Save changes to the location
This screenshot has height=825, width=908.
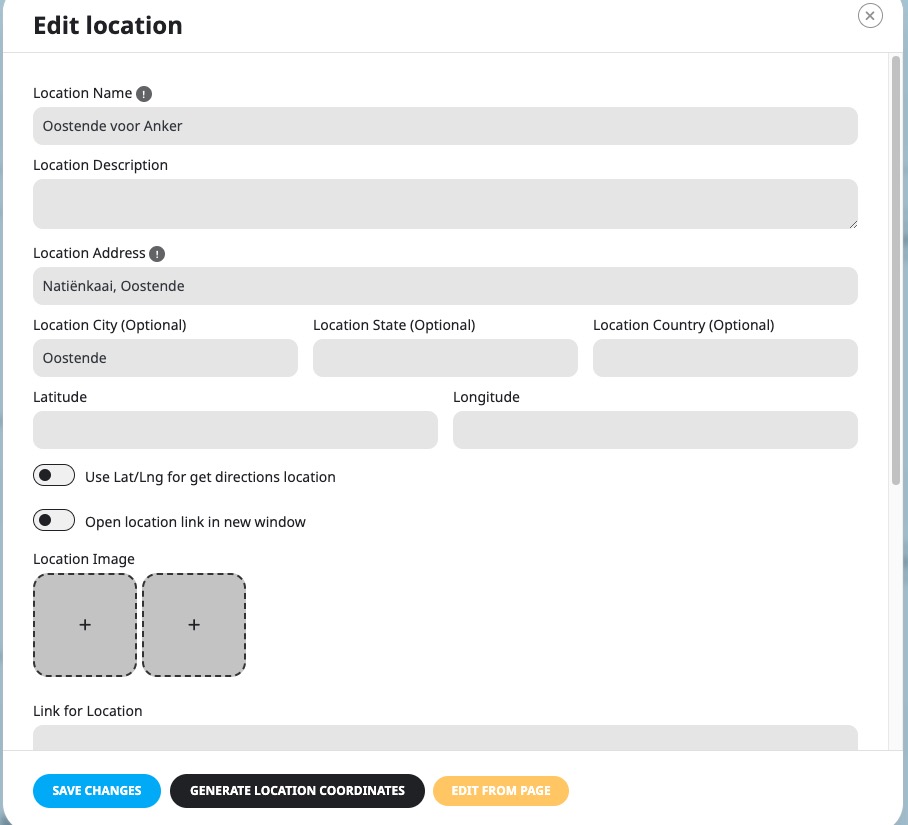coord(97,790)
